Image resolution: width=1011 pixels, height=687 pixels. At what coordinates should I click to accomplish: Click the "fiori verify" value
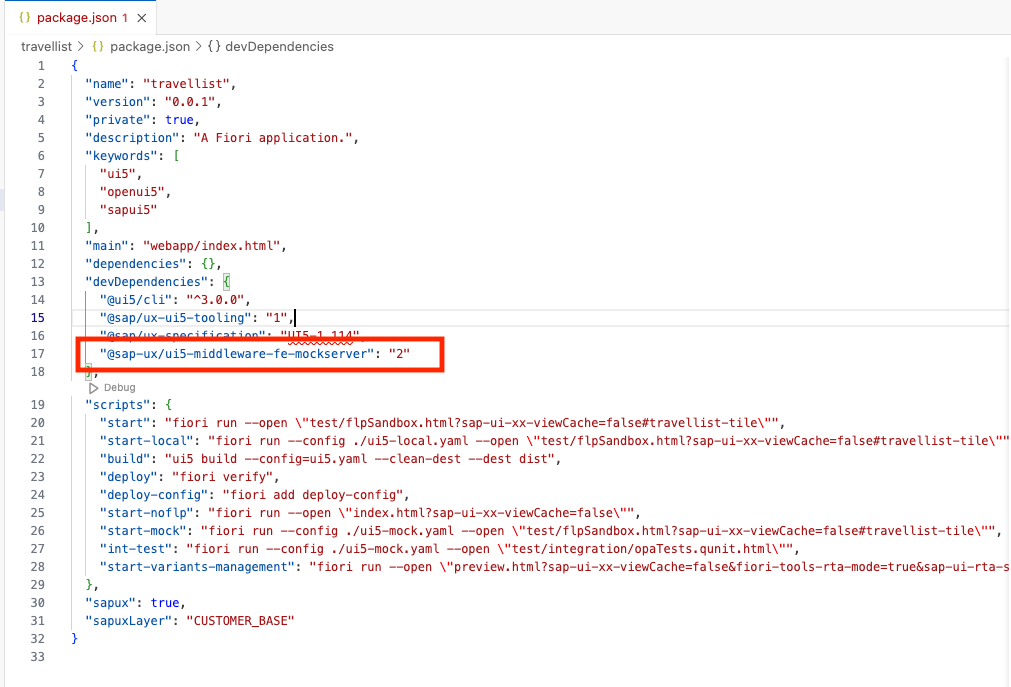222,477
